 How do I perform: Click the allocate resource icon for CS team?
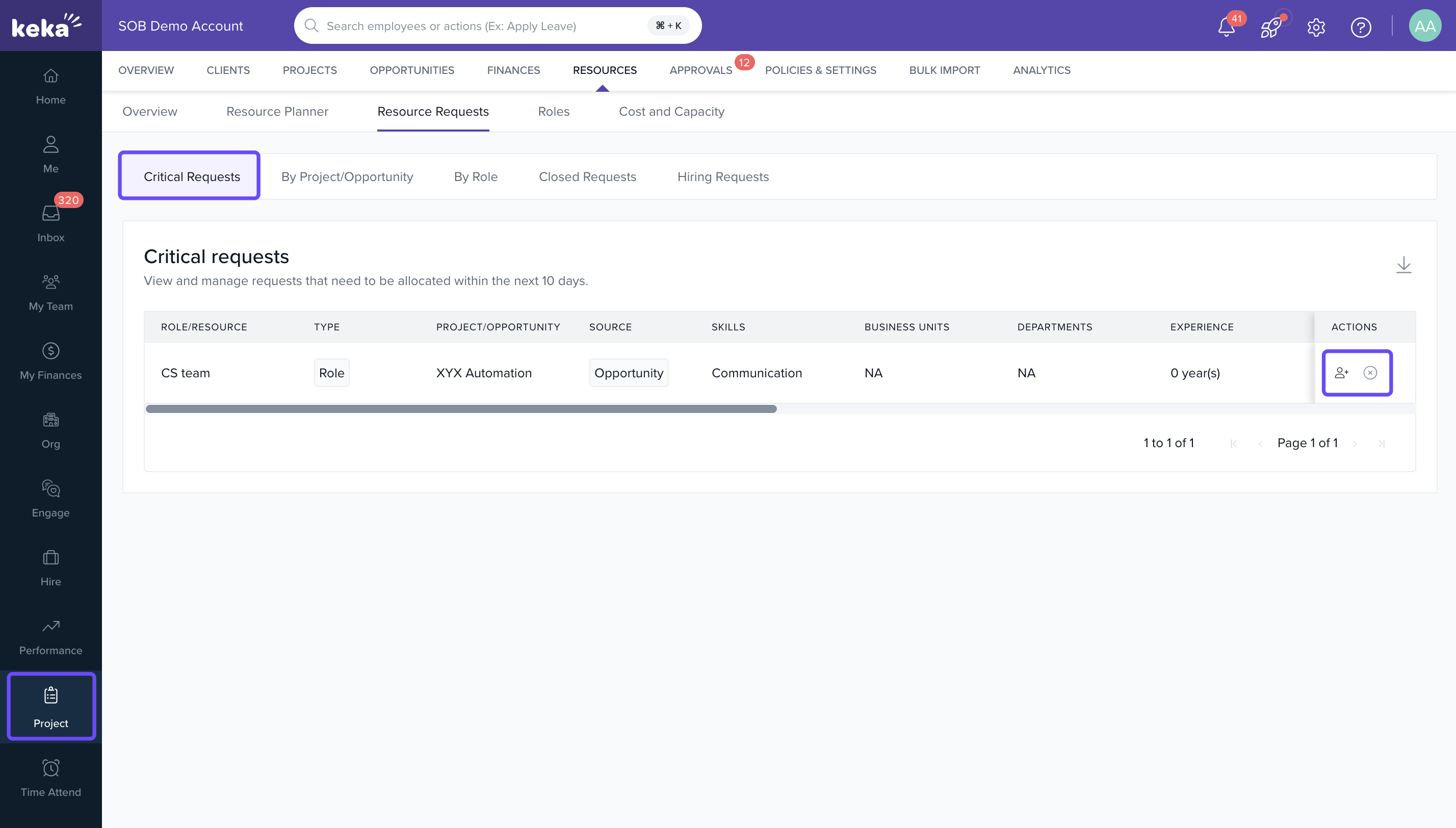1341,373
